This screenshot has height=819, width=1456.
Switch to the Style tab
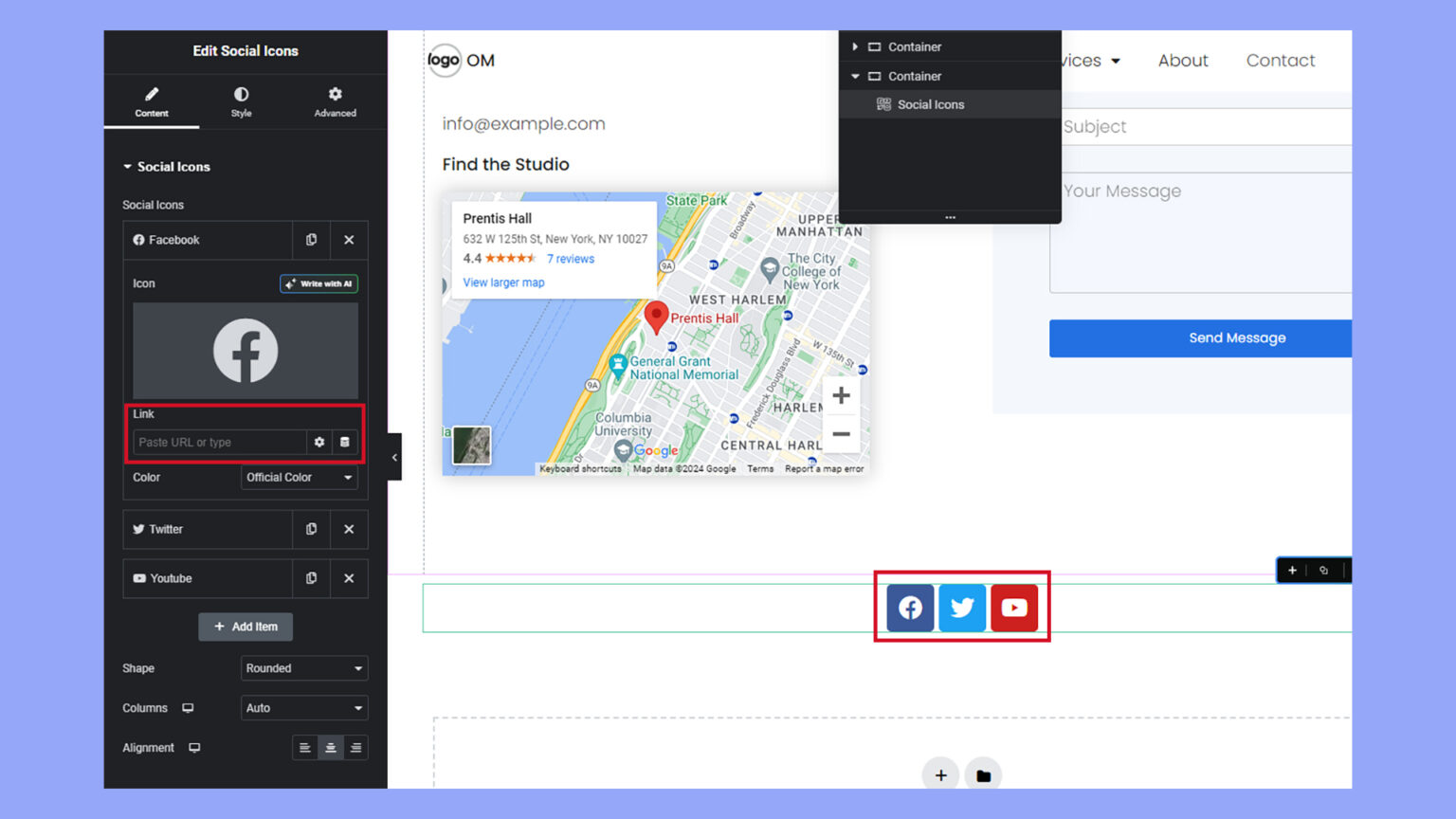(x=241, y=101)
